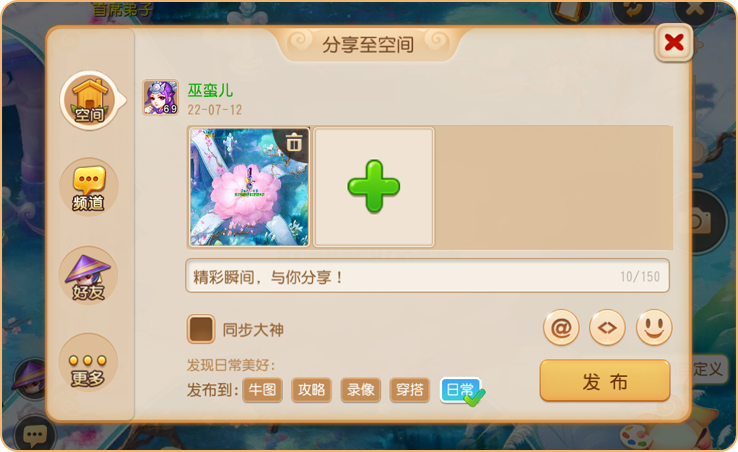This screenshot has height=452, width=738.
Task: Insert a link using the <> icon
Action: pyautogui.click(x=607, y=328)
